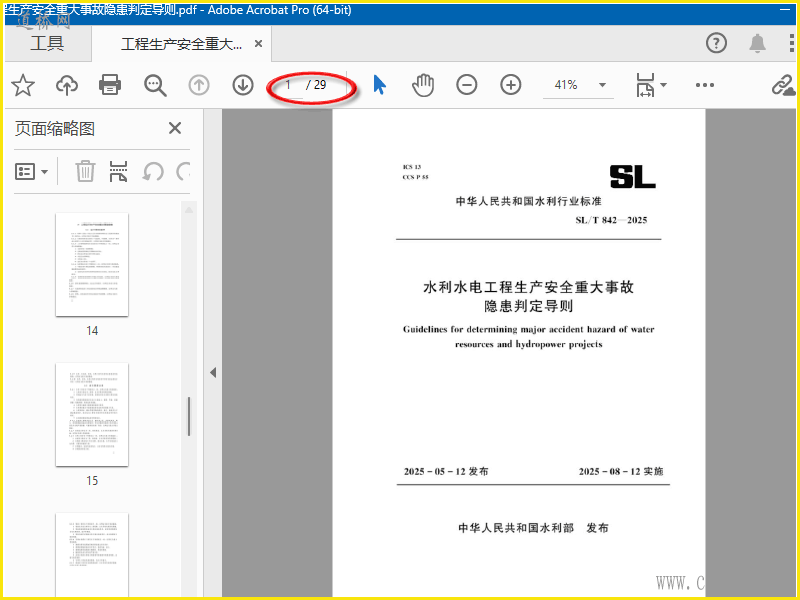Collapse the navigation pane with the left triangle
This screenshot has height=600, width=800.
[213, 373]
